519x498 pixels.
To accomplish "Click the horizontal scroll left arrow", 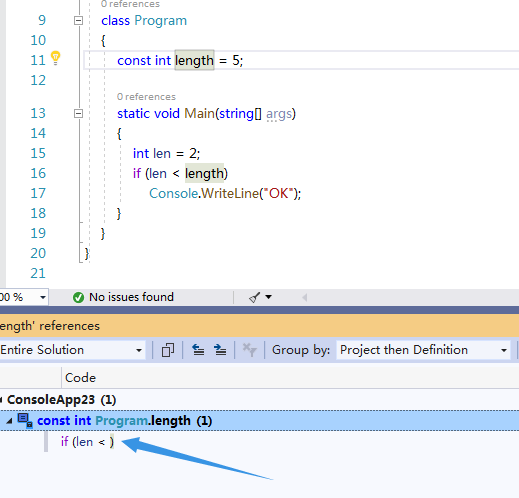I will coord(304,297).
